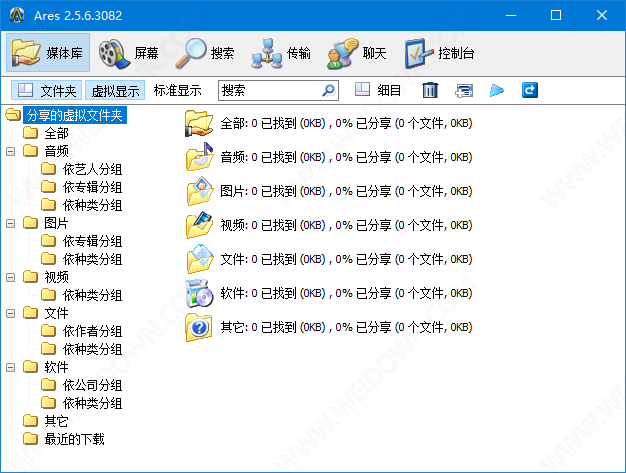Collapse the 文件 tree node
Viewport: 626px width, 473px height.
pyautogui.click(x=11, y=313)
